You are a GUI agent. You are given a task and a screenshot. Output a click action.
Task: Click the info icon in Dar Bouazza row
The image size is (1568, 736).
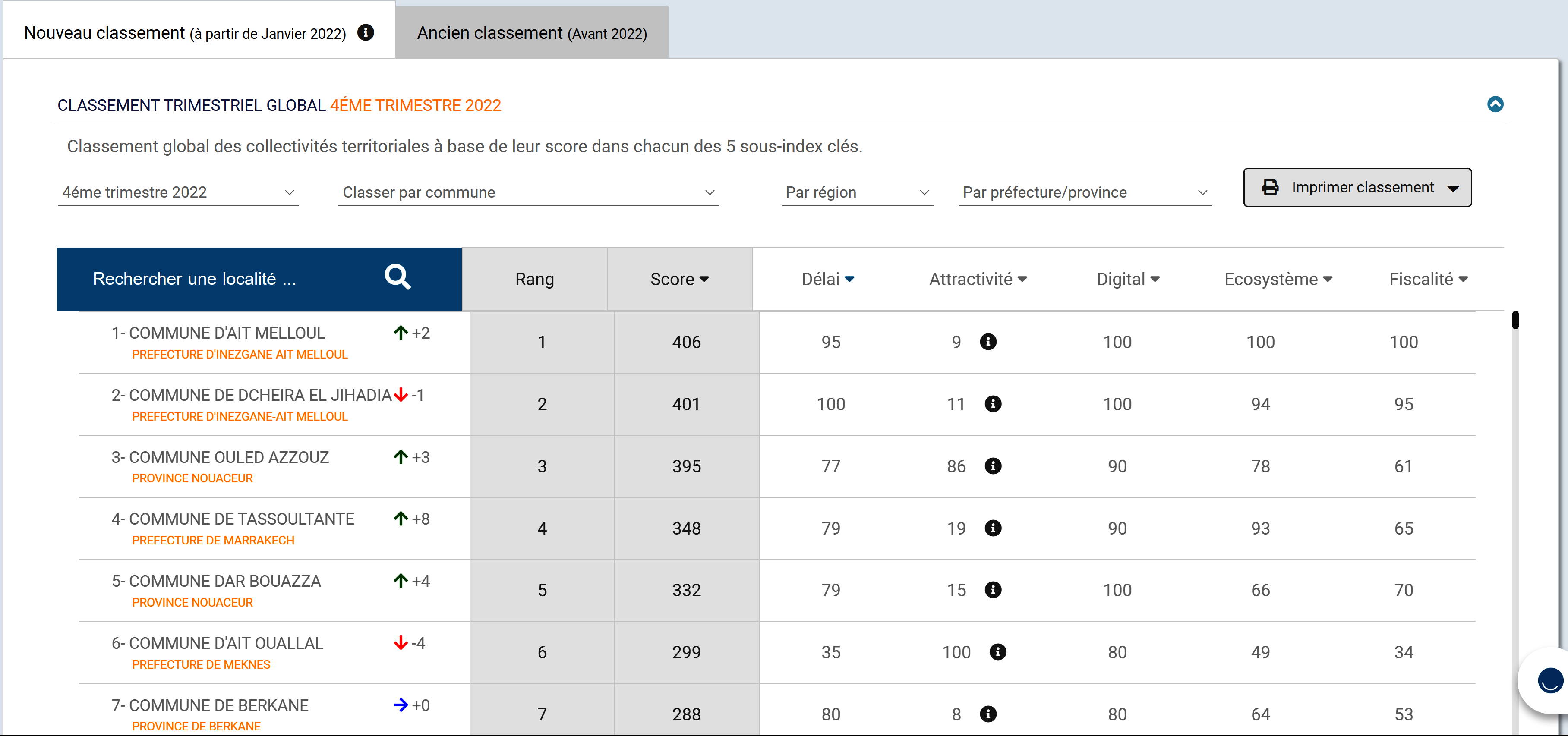pos(993,590)
